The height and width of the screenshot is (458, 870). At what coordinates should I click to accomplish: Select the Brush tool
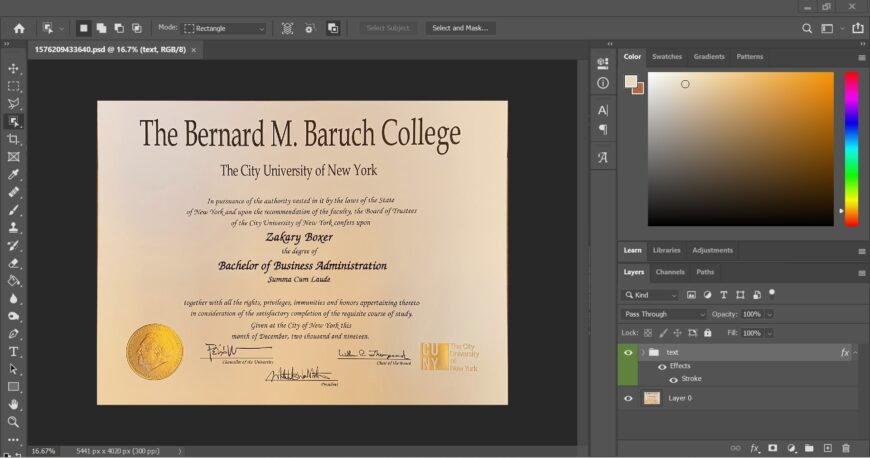[13, 210]
